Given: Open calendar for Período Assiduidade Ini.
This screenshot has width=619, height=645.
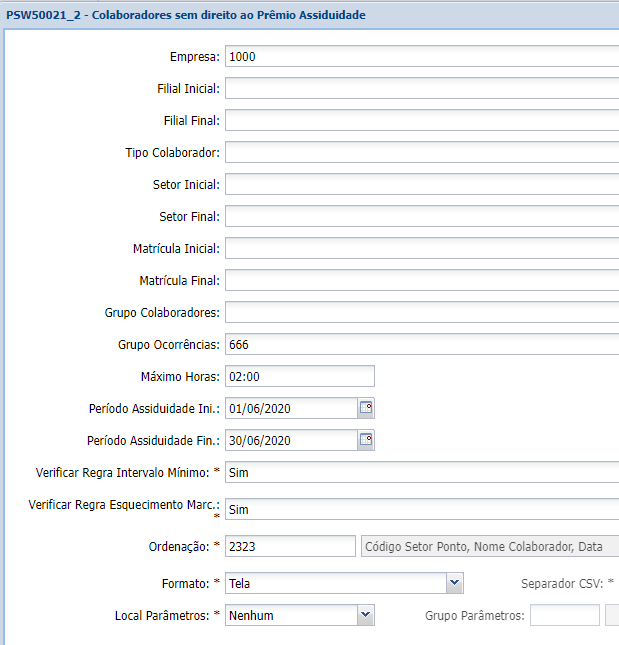Looking at the screenshot, I should pos(366,408).
